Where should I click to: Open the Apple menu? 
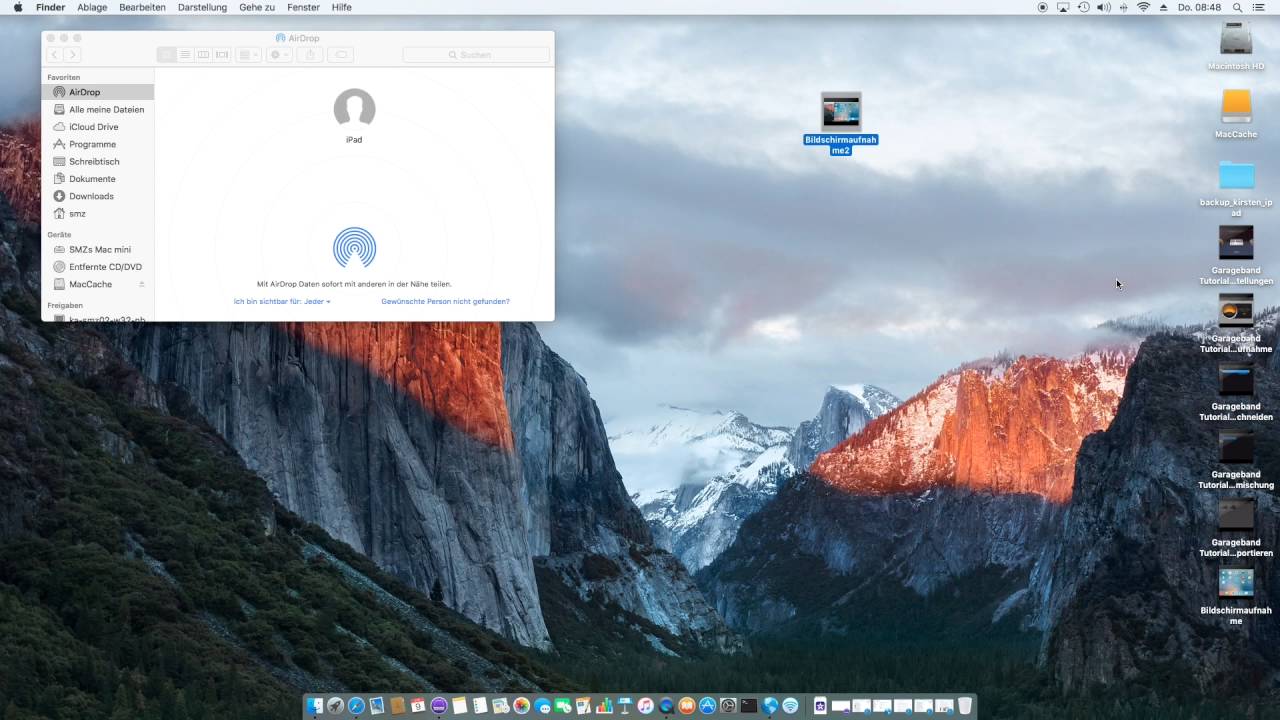coord(18,7)
